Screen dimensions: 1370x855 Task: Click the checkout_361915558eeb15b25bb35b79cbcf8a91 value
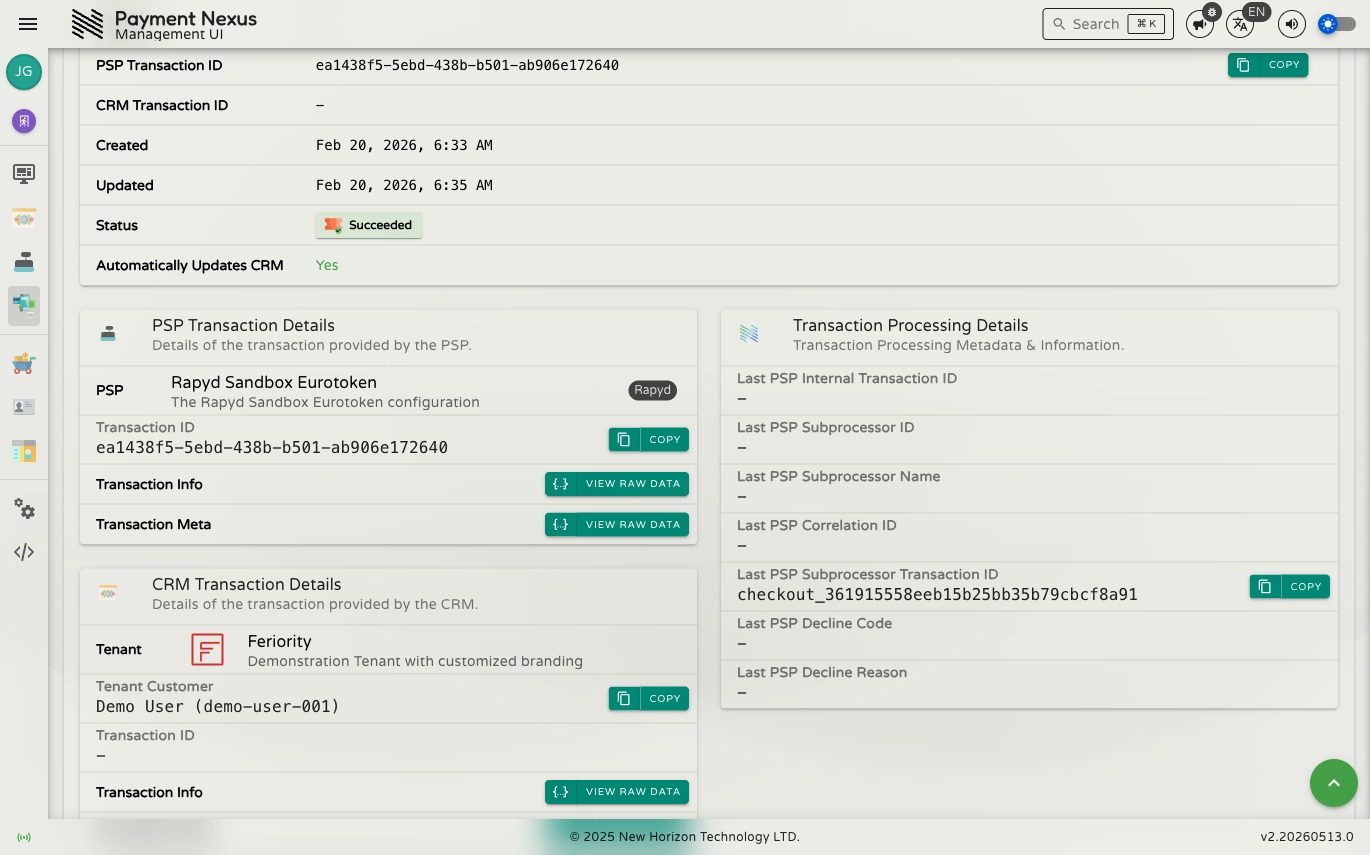coord(937,594)
